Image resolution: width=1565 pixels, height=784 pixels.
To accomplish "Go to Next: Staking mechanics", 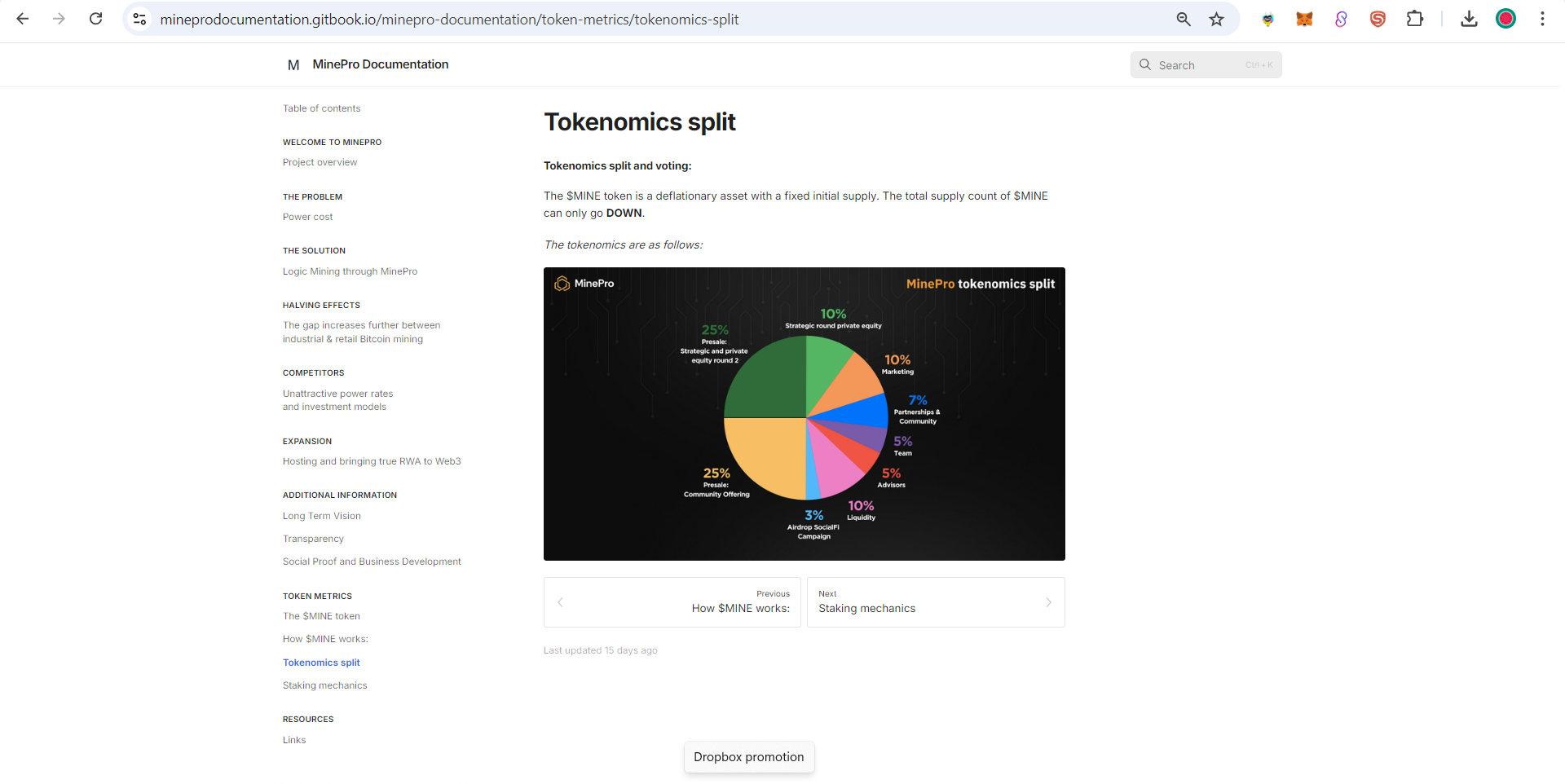I will pos(936,602).
